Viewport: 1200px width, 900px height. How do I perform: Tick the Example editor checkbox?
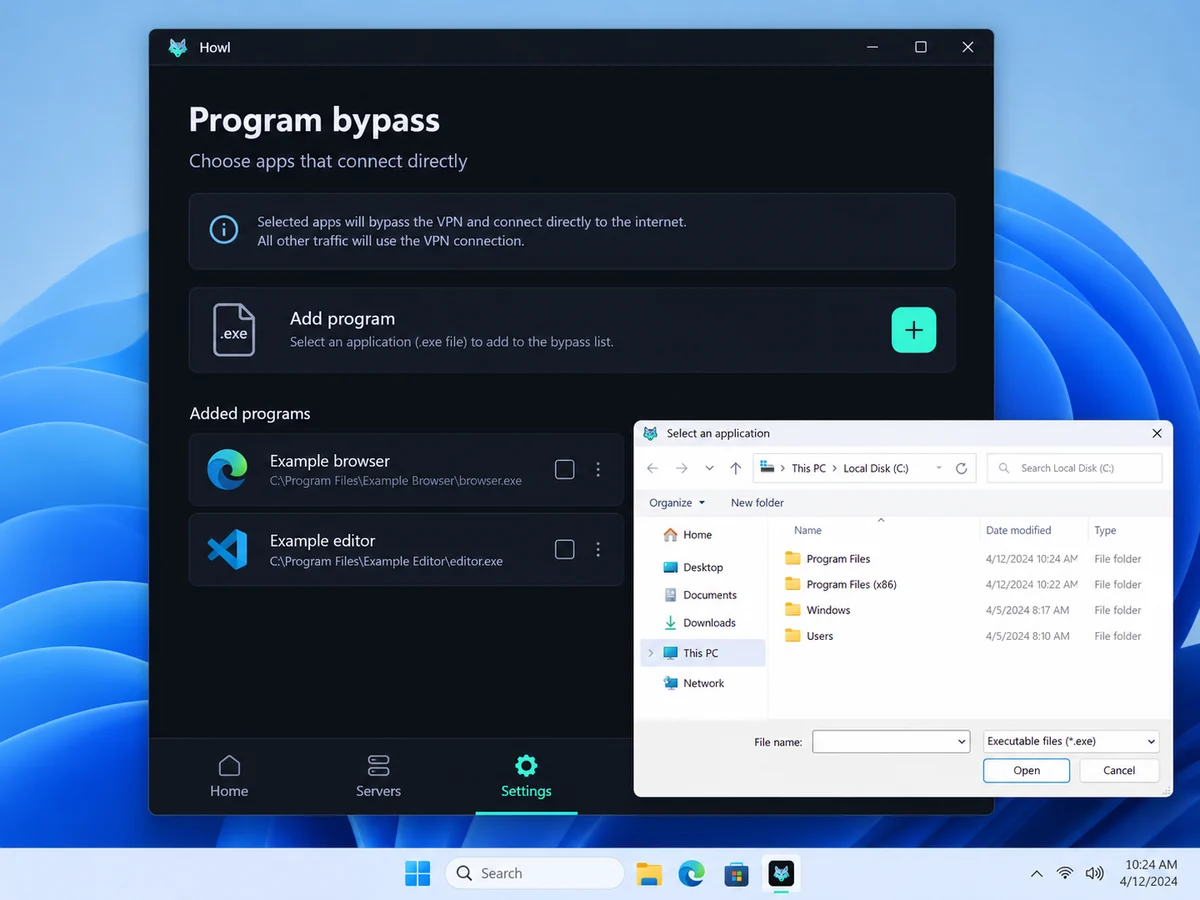(x=565, y=549)
